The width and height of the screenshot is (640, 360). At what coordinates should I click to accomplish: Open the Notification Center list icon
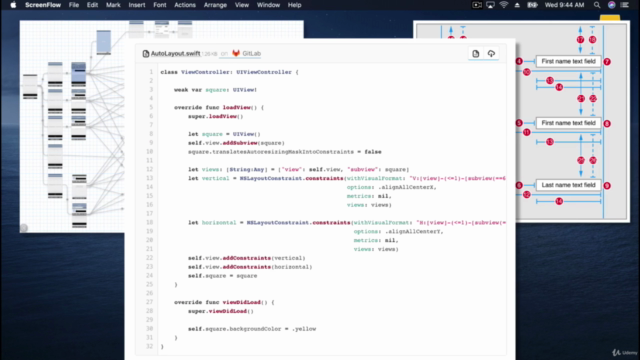click(x=625, y=5)
